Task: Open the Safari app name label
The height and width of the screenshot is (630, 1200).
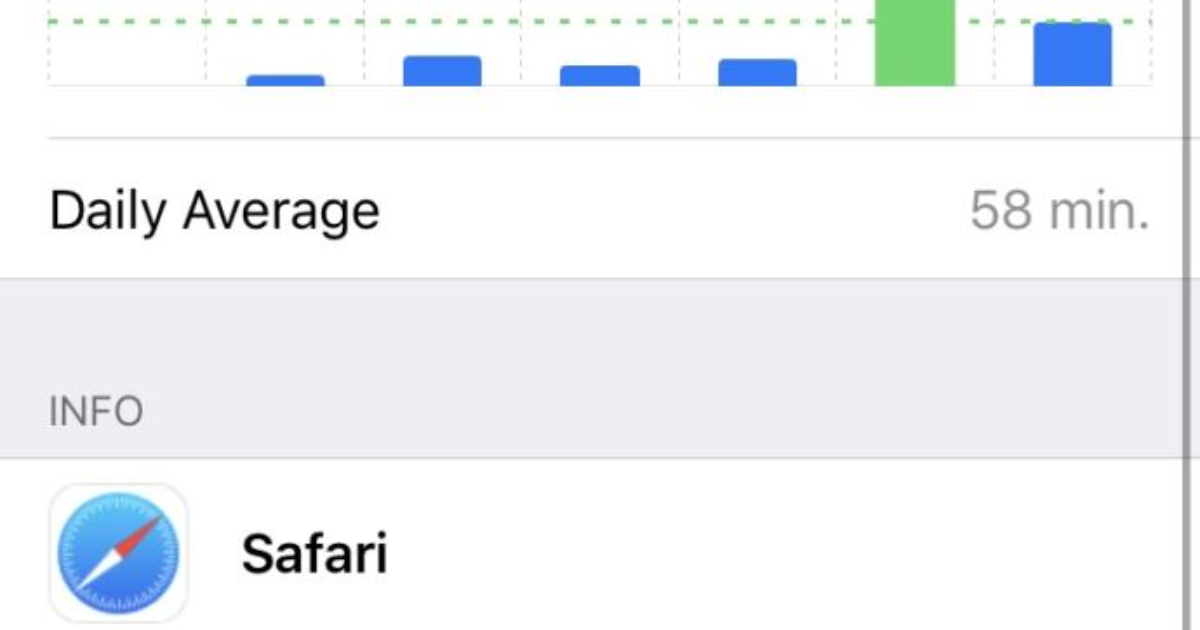Action: (314, 553)
